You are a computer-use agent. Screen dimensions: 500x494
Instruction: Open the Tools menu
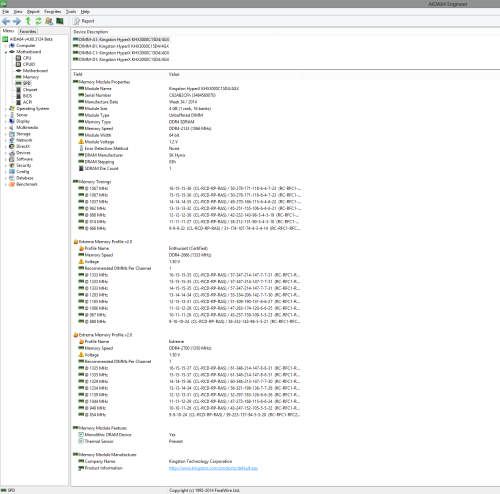71,12
